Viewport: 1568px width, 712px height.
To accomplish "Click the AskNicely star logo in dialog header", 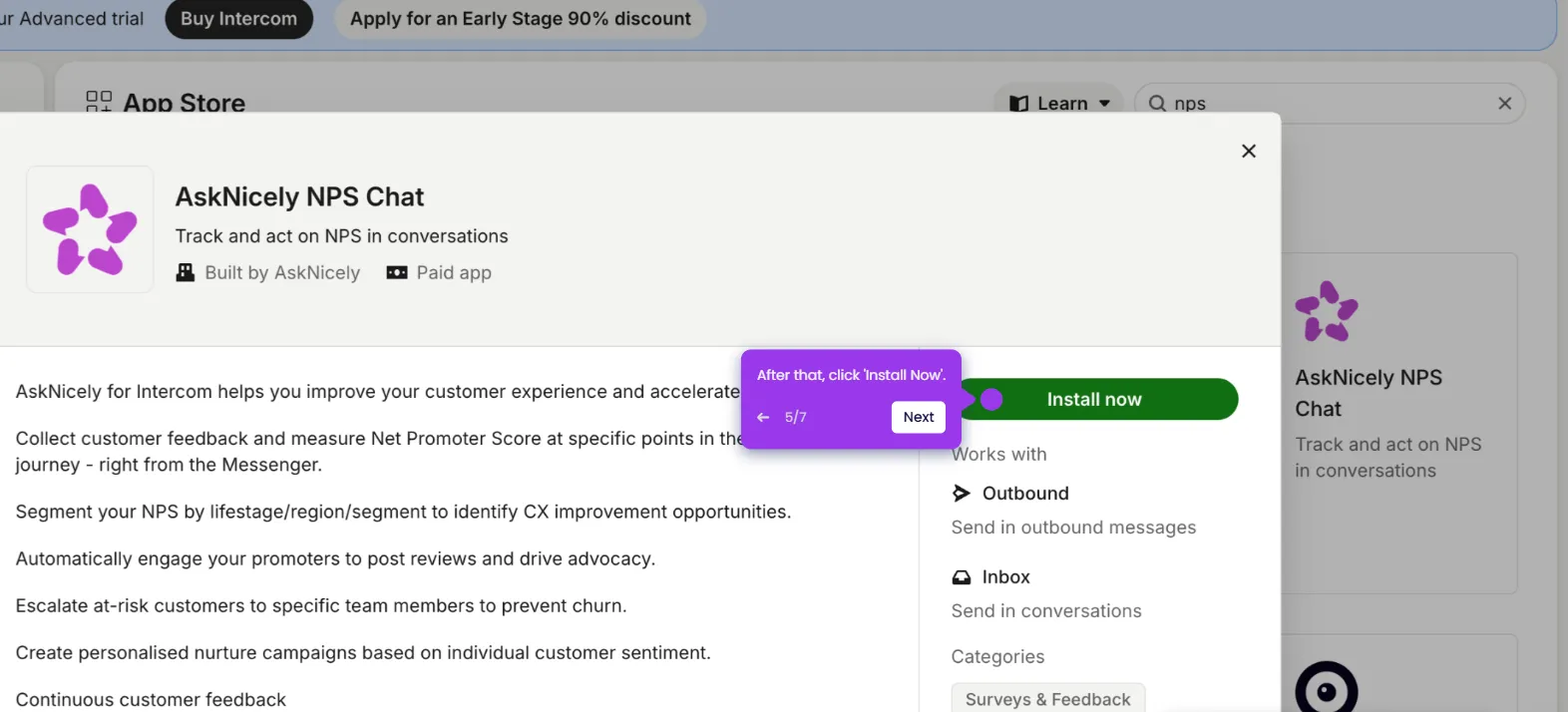I will [x=90, y=229].
